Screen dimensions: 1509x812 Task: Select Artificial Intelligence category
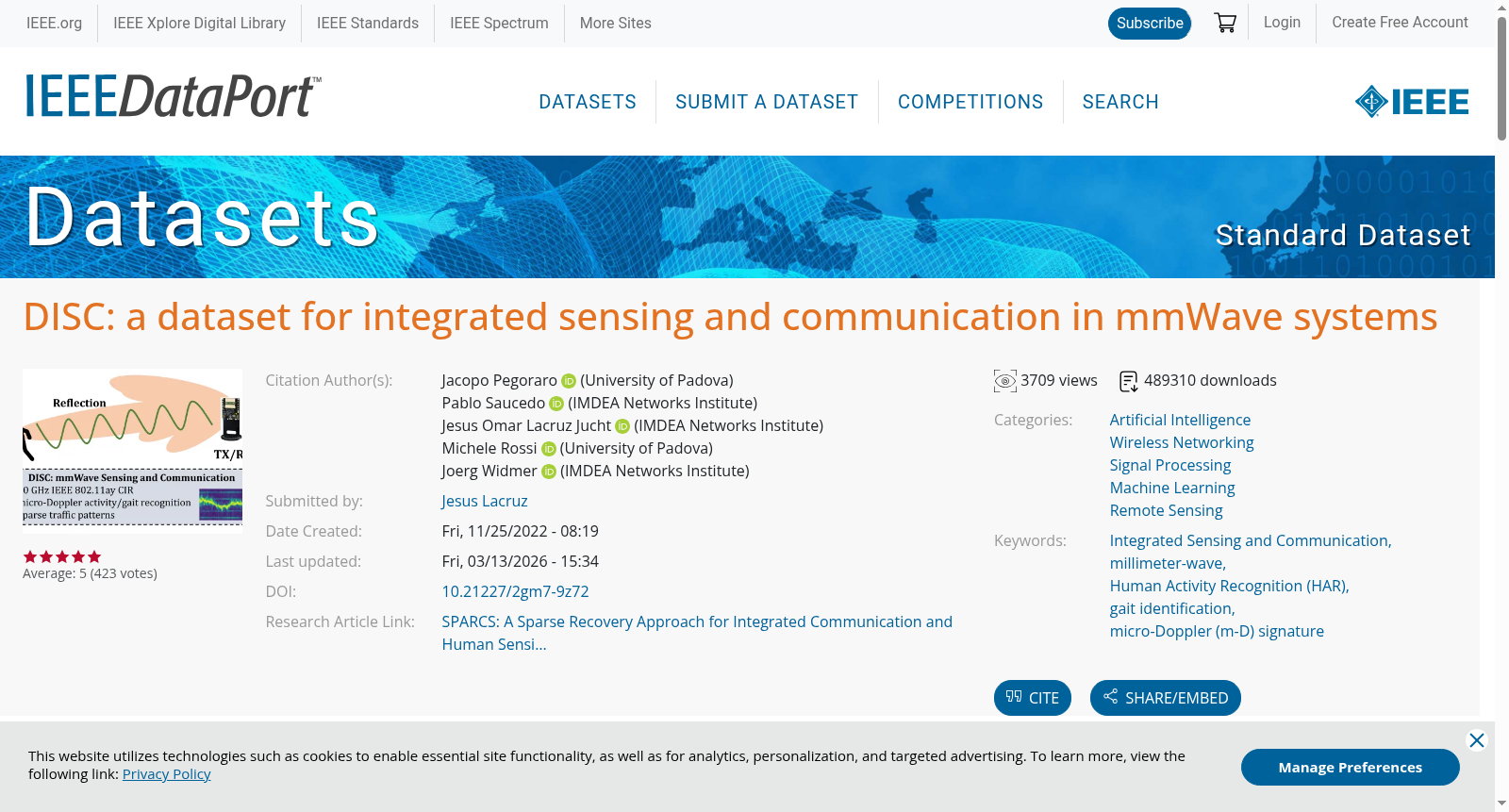click(1180, 420)
